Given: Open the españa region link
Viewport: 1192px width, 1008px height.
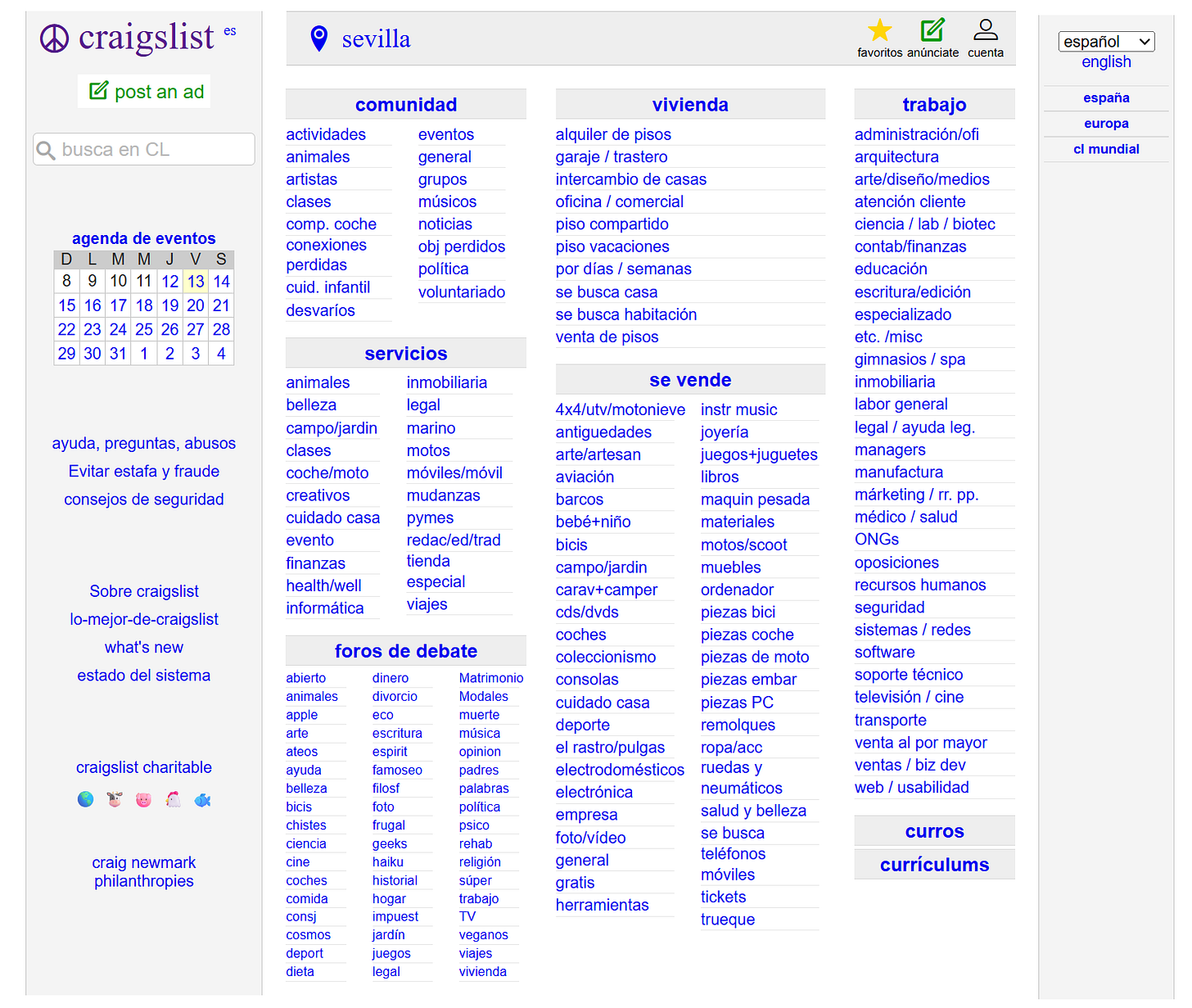Looking at the screenshot, I should click(1106, 97).
